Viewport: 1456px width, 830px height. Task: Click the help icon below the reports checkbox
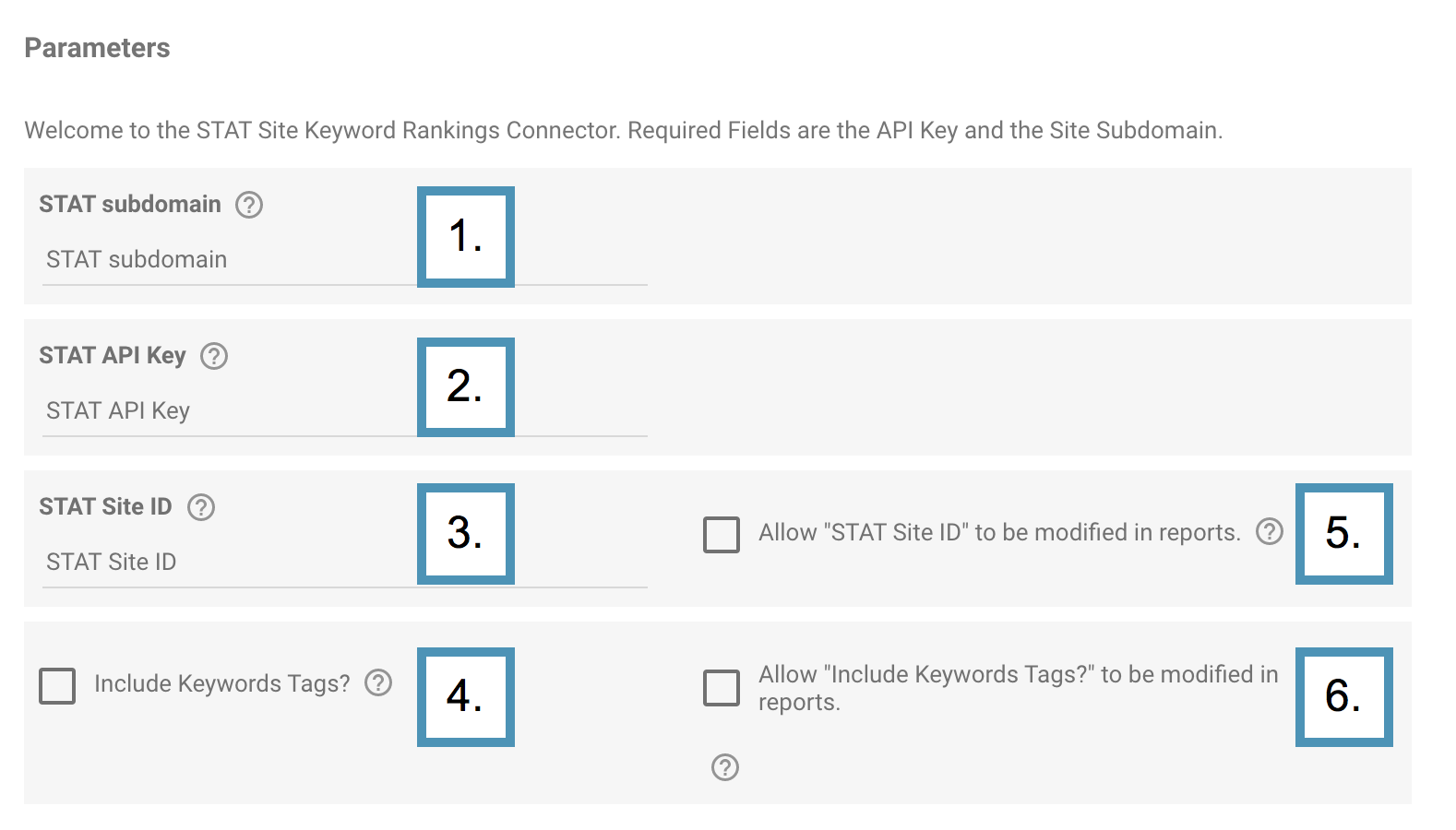tap(724, 766)
